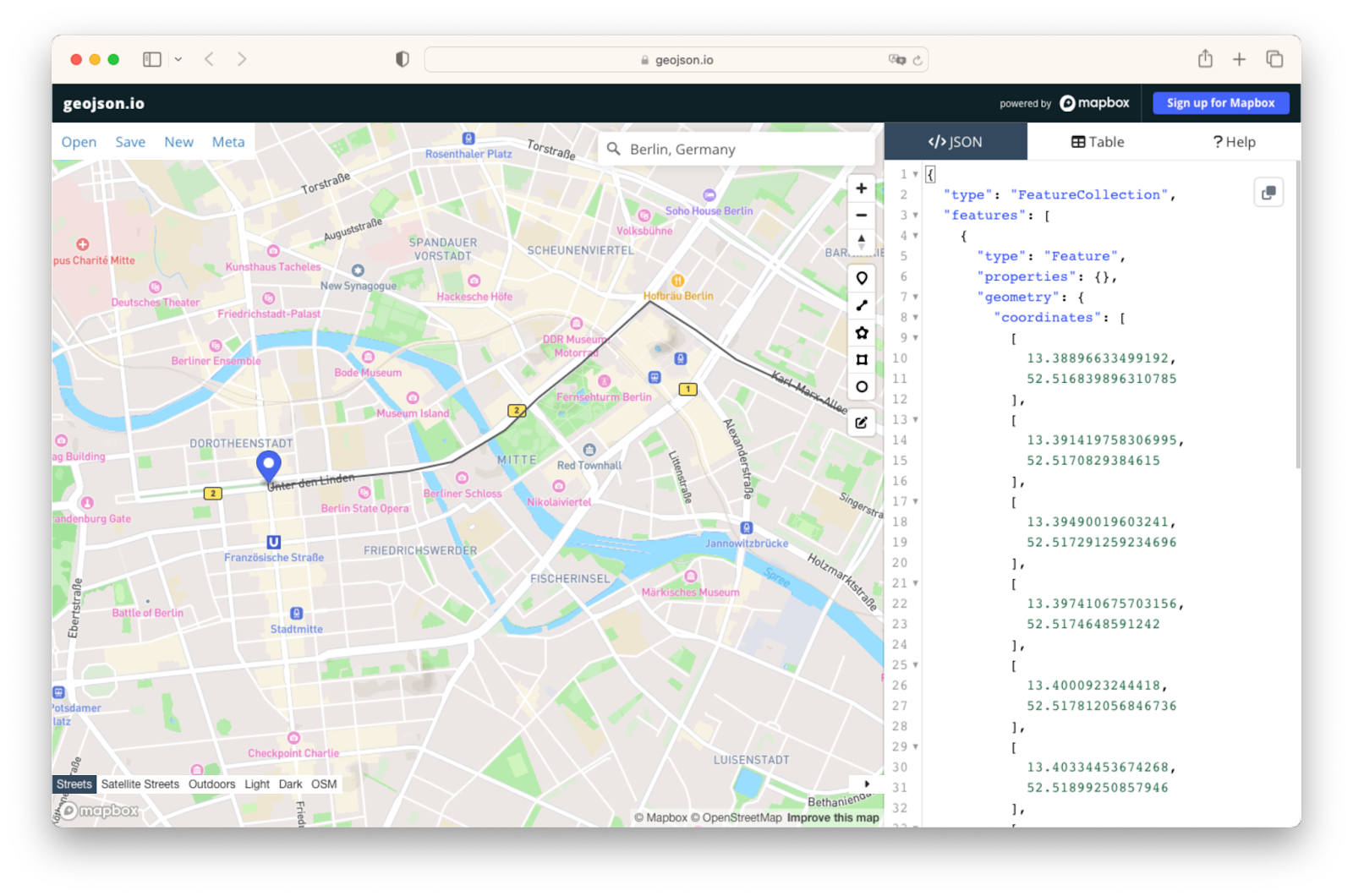Select the draw polygon tool
1353x896 pixels.
pyautogui.click(x=861, y=332)
